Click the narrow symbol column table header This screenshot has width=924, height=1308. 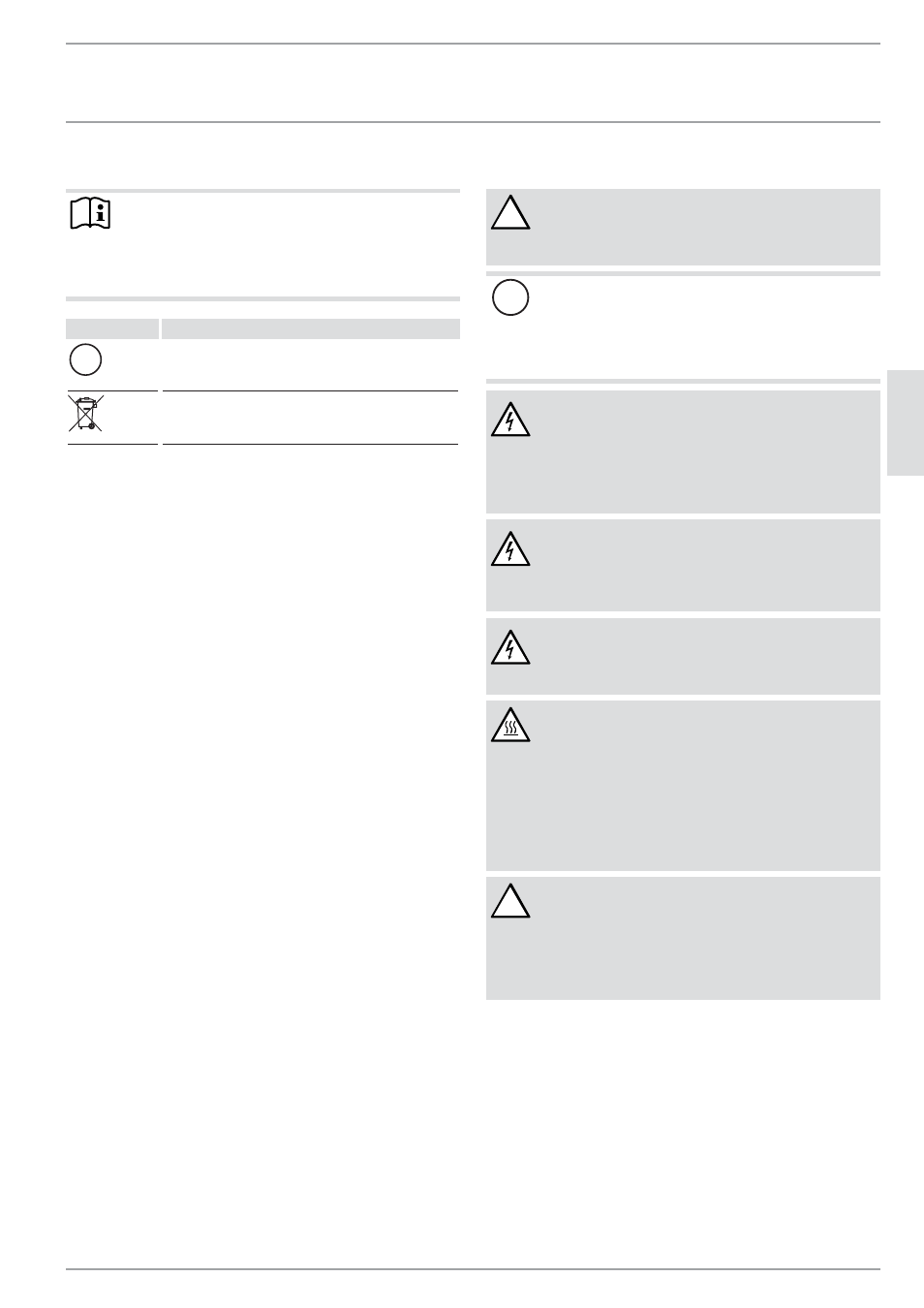pos(112,328)
